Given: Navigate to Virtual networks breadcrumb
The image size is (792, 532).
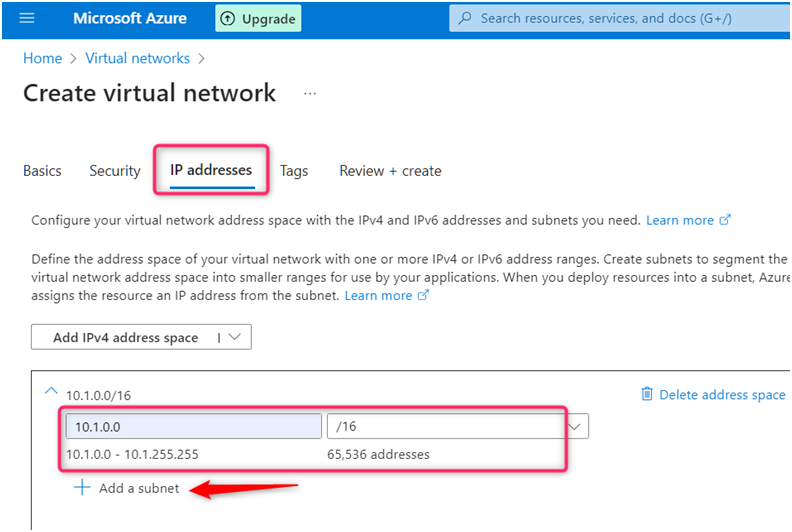Looking at the screenshot, I should point(139,59).
